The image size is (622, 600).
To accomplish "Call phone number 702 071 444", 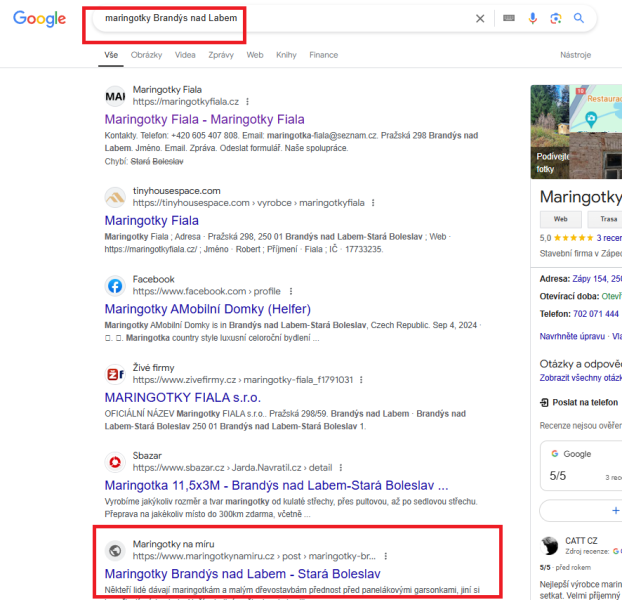I will [596, 314].
